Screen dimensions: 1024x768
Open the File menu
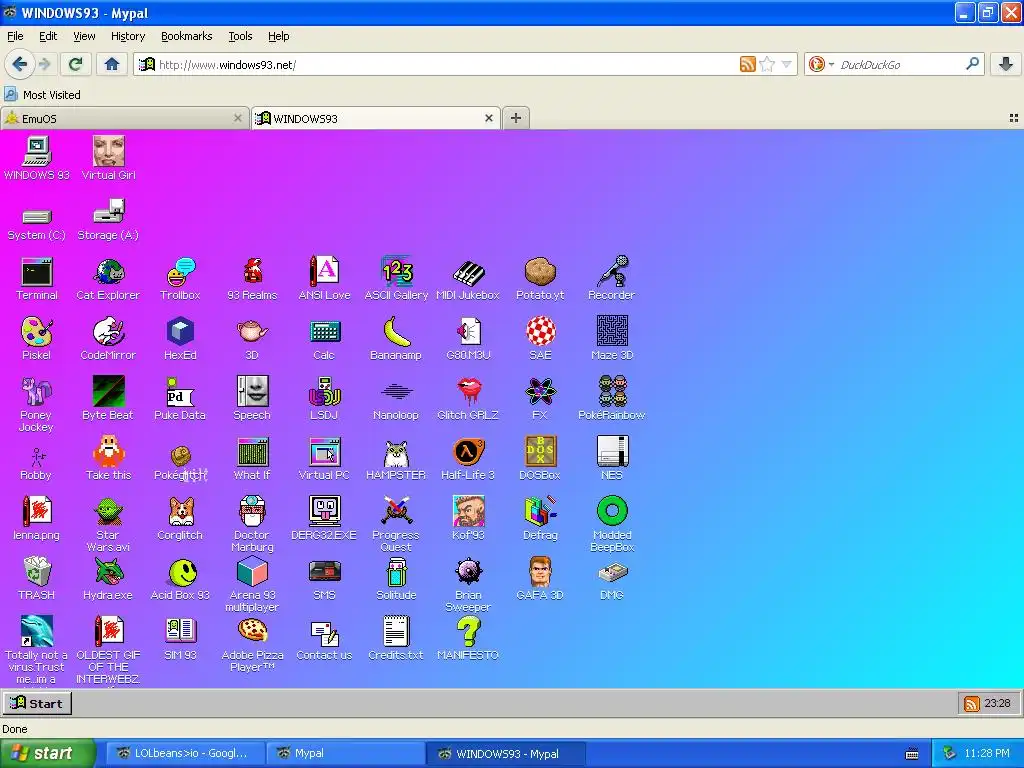15,36
